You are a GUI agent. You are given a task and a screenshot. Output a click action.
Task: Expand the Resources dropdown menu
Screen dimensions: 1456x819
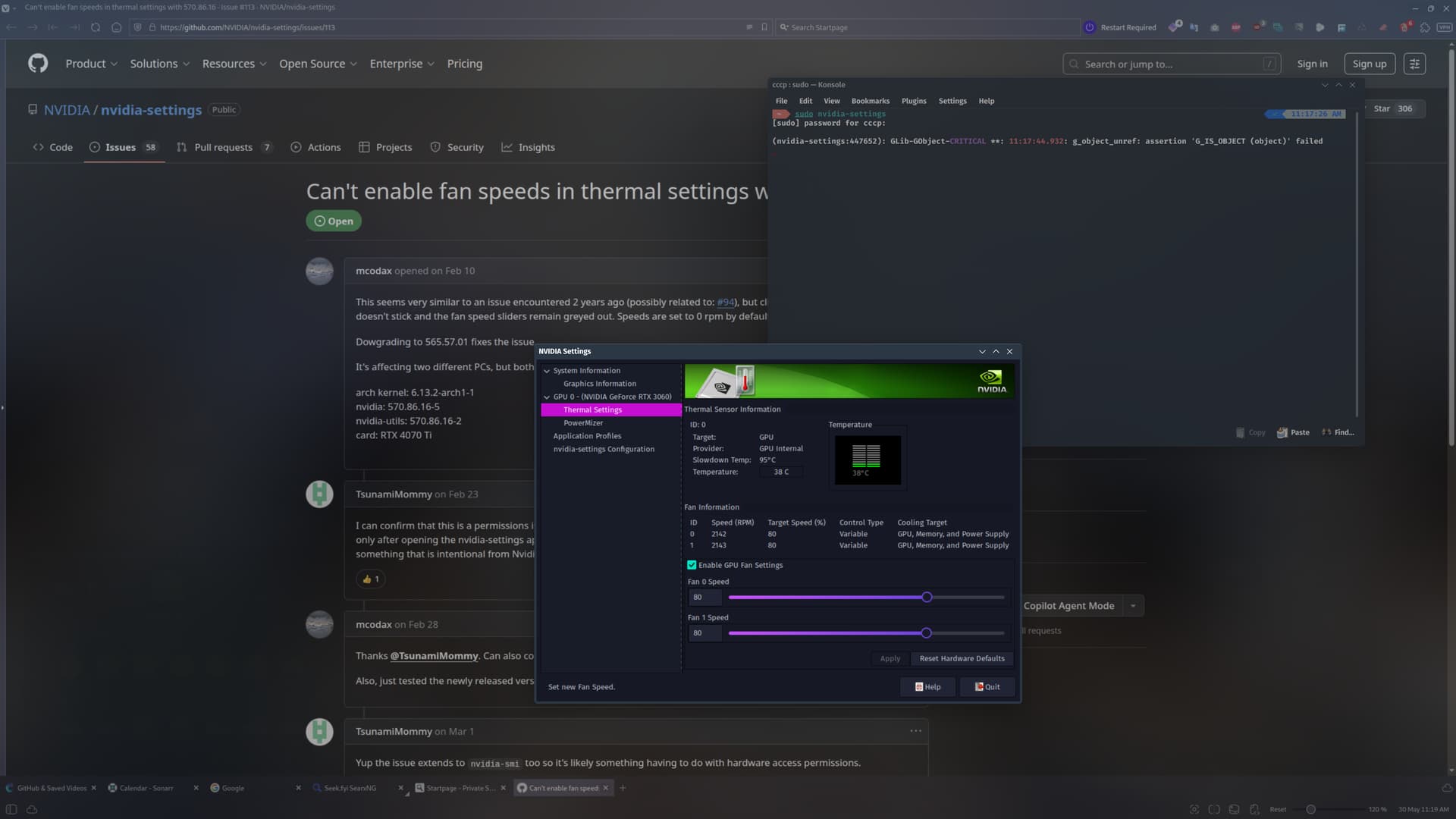(234, 64)
